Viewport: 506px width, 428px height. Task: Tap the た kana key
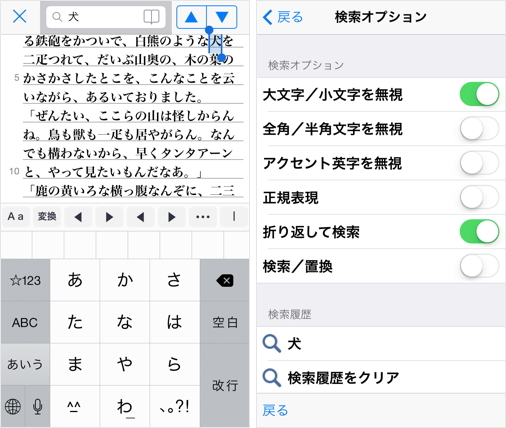(x=75, y=322)
